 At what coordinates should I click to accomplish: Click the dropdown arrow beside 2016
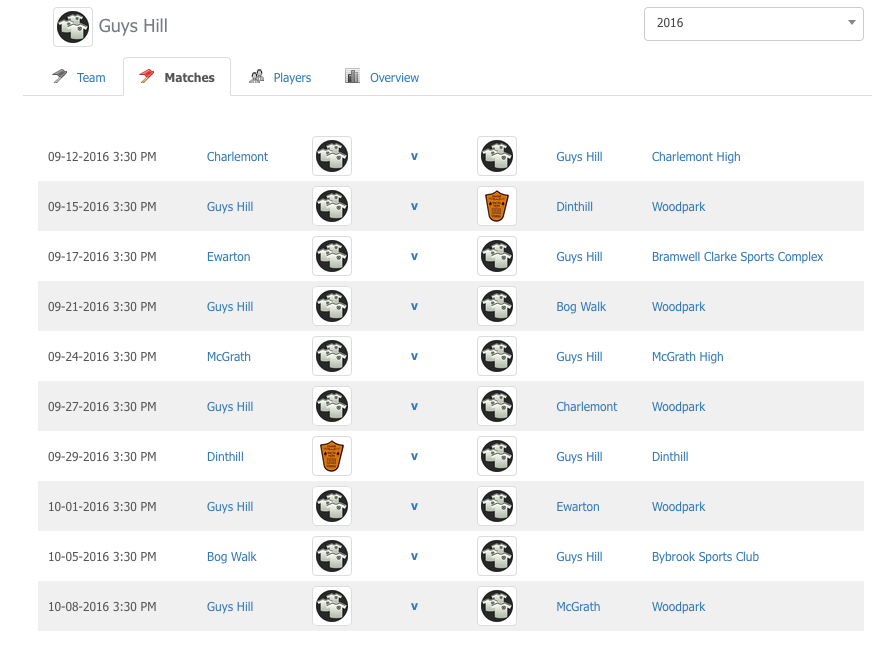pyautogui.click(x=851, y=23)
